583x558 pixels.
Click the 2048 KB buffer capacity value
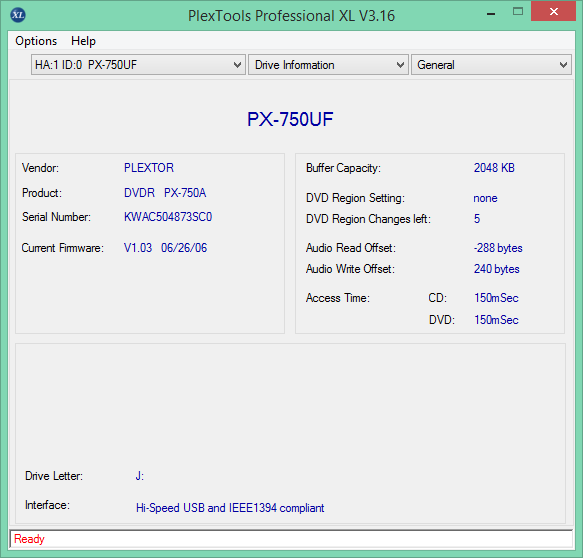coord(494,168)
